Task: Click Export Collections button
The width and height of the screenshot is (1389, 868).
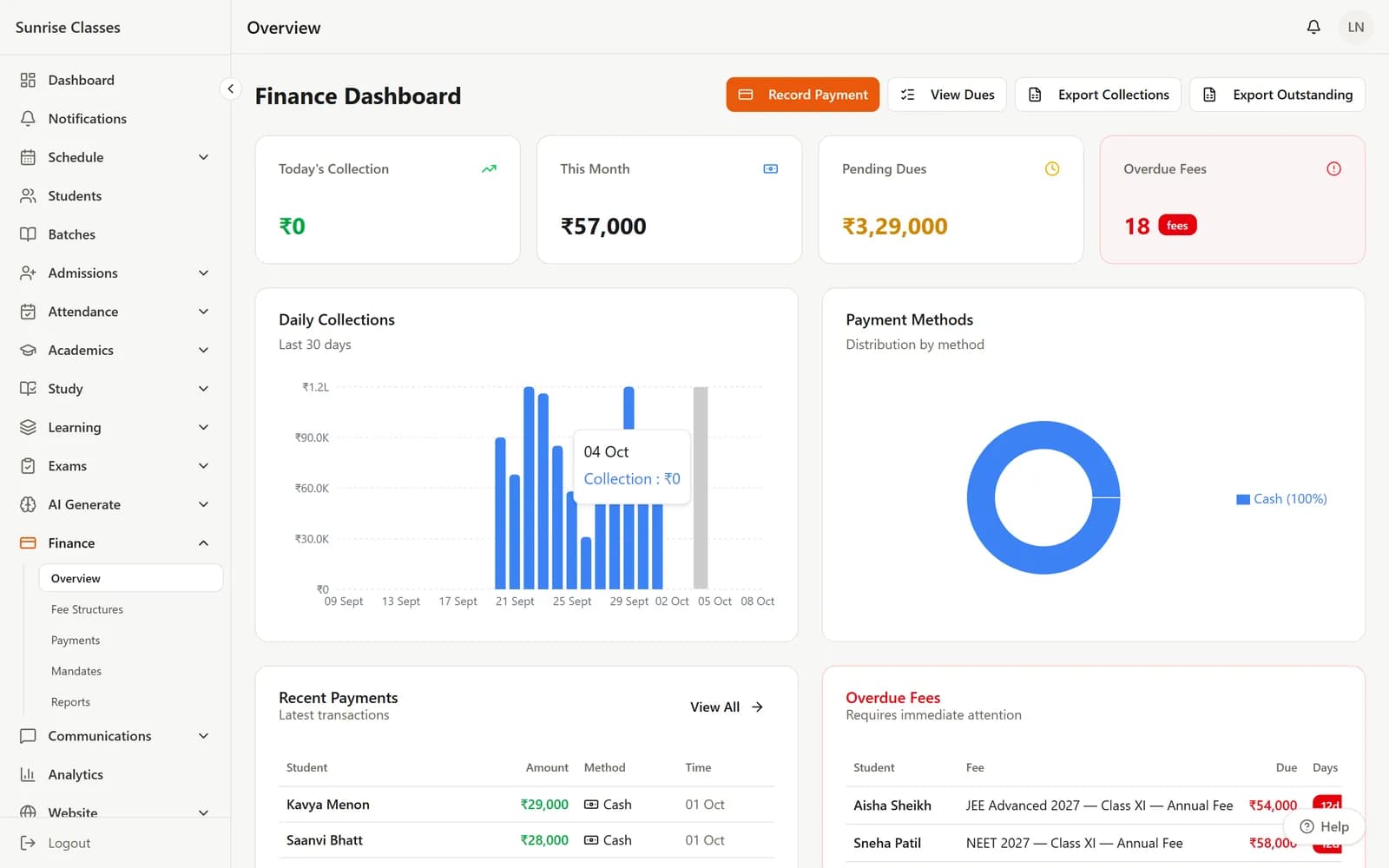Action: point(1098,95)
